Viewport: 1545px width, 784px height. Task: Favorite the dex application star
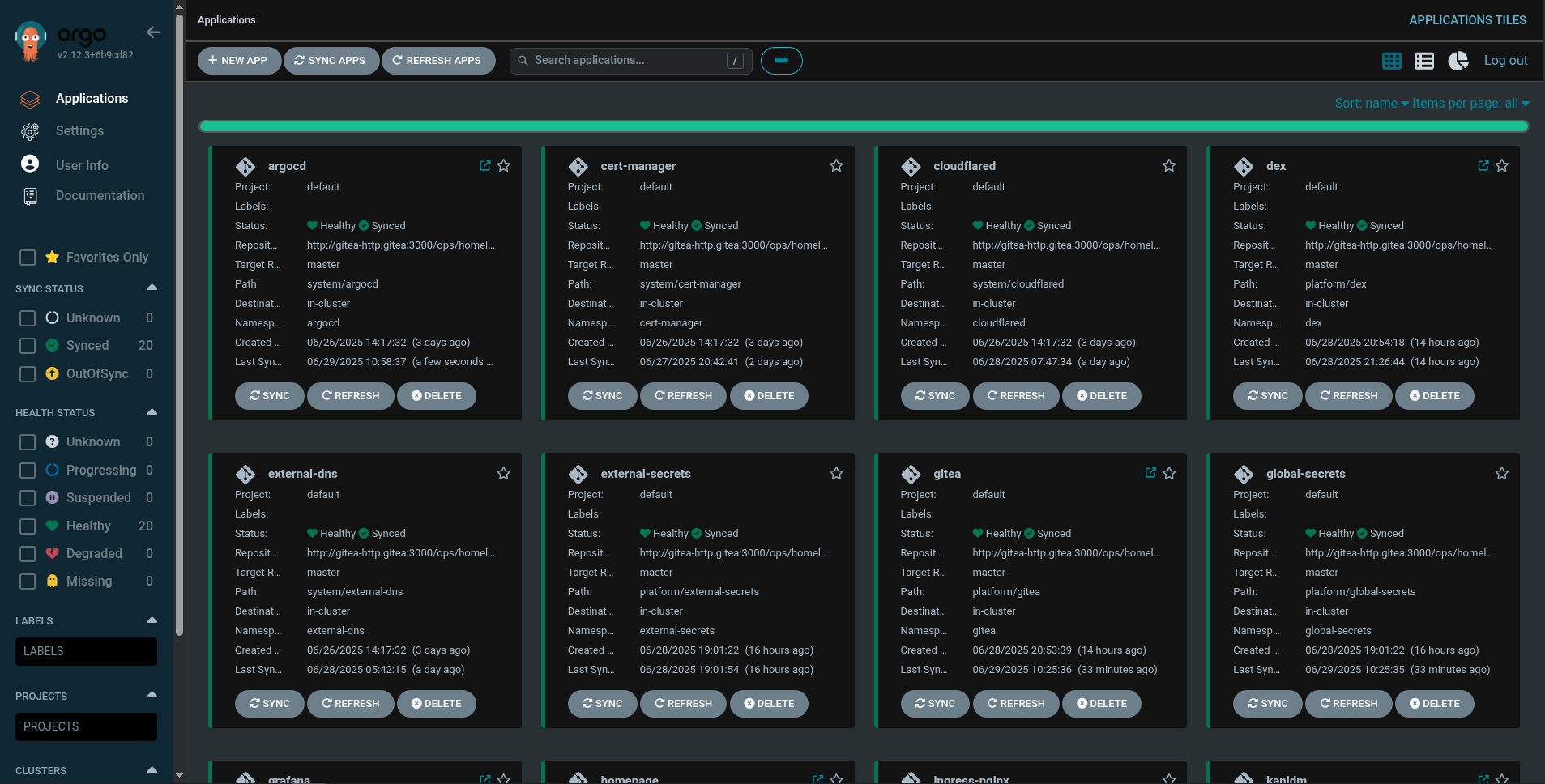point(1502,165)
